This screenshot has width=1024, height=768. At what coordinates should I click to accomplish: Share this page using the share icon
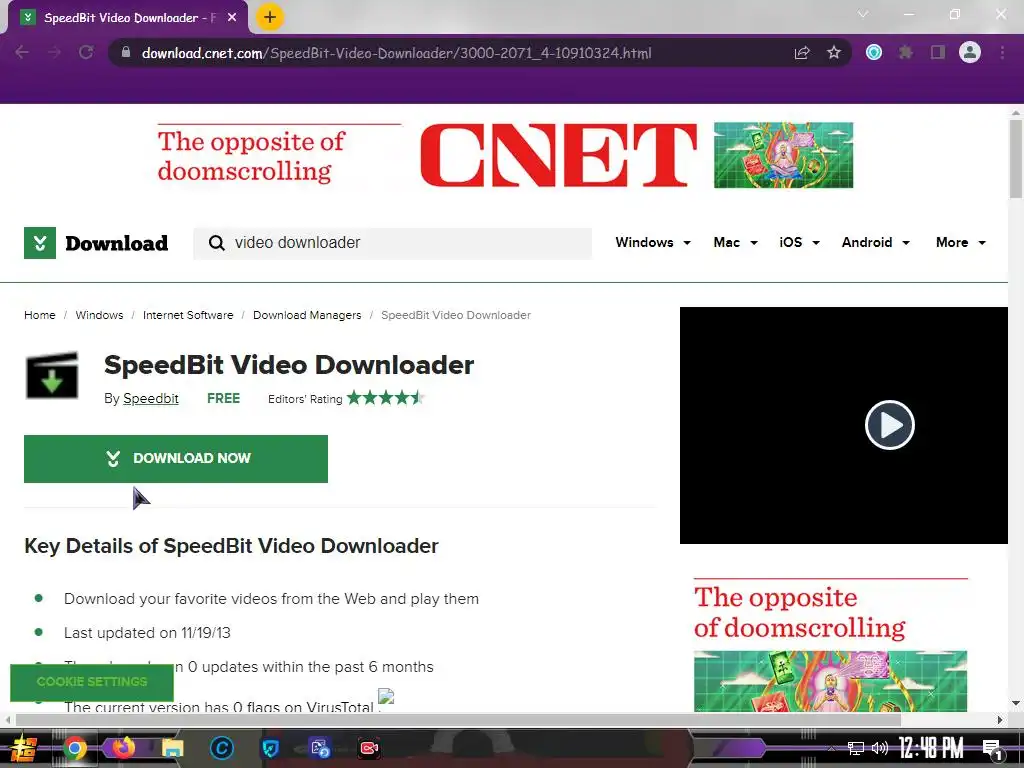(802, 52)
